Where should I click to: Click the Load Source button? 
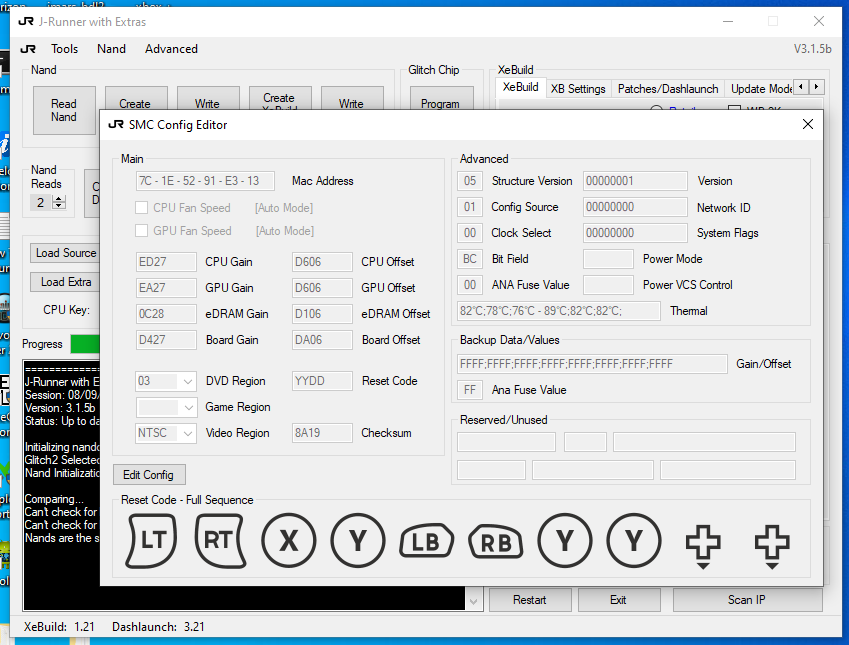64,253
